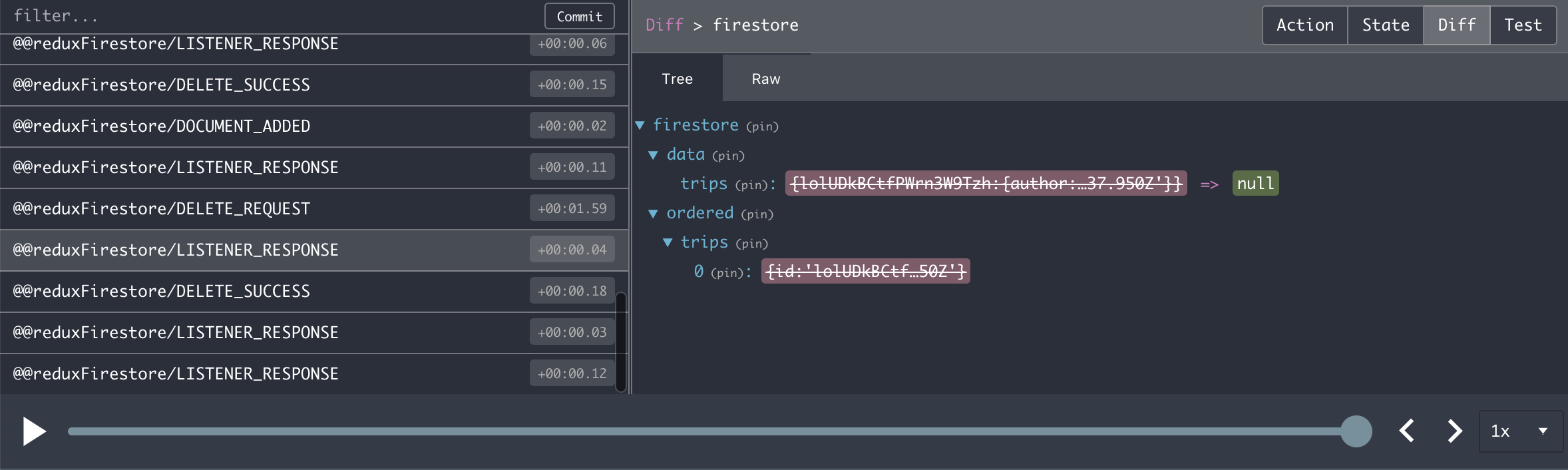Collapse the trips node under ordered
The image size is (1568, 470).
668,242
